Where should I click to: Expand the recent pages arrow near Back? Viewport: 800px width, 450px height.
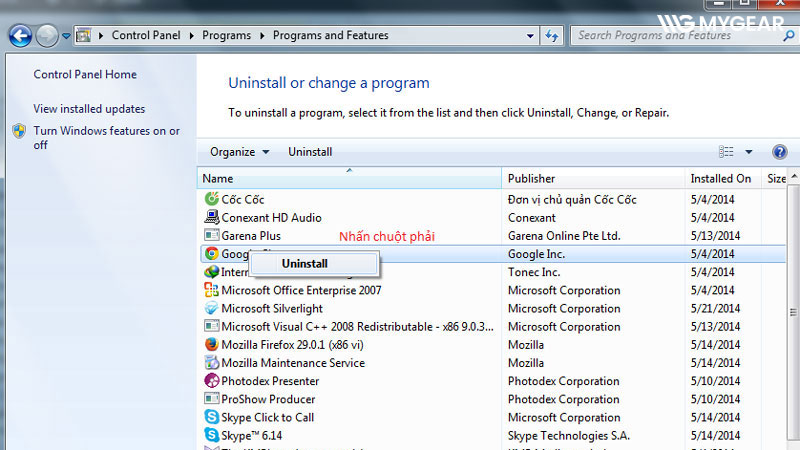tap(66, 36)
